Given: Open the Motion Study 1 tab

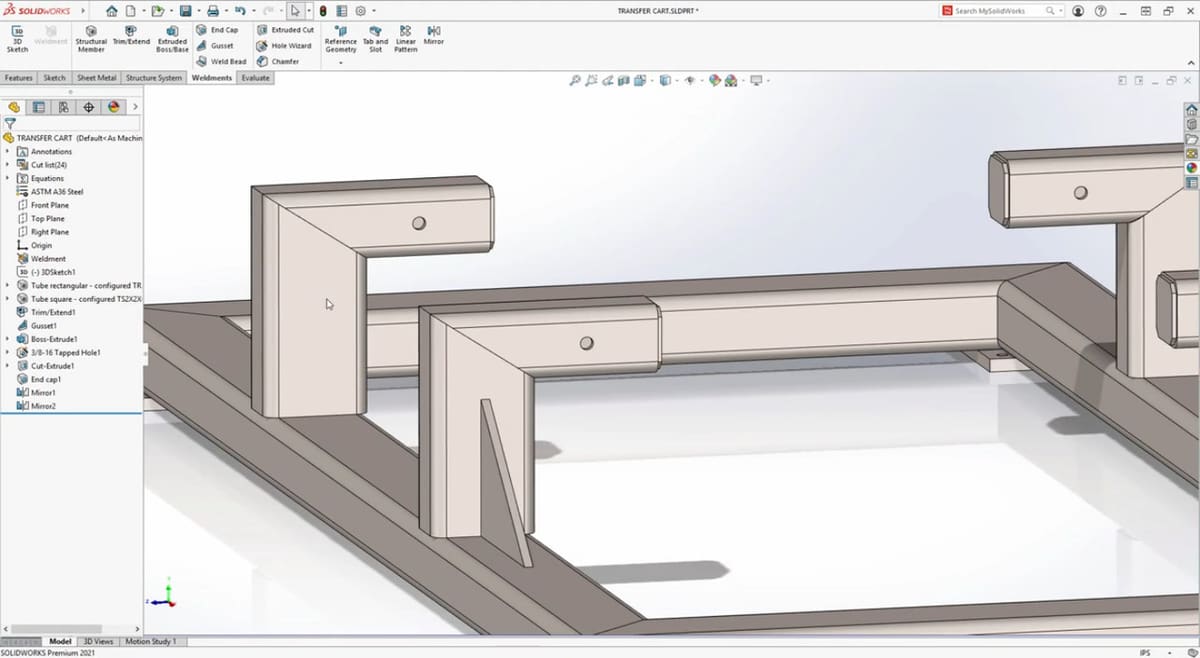Looking at the screenshot, I should [x=151, y=641].
